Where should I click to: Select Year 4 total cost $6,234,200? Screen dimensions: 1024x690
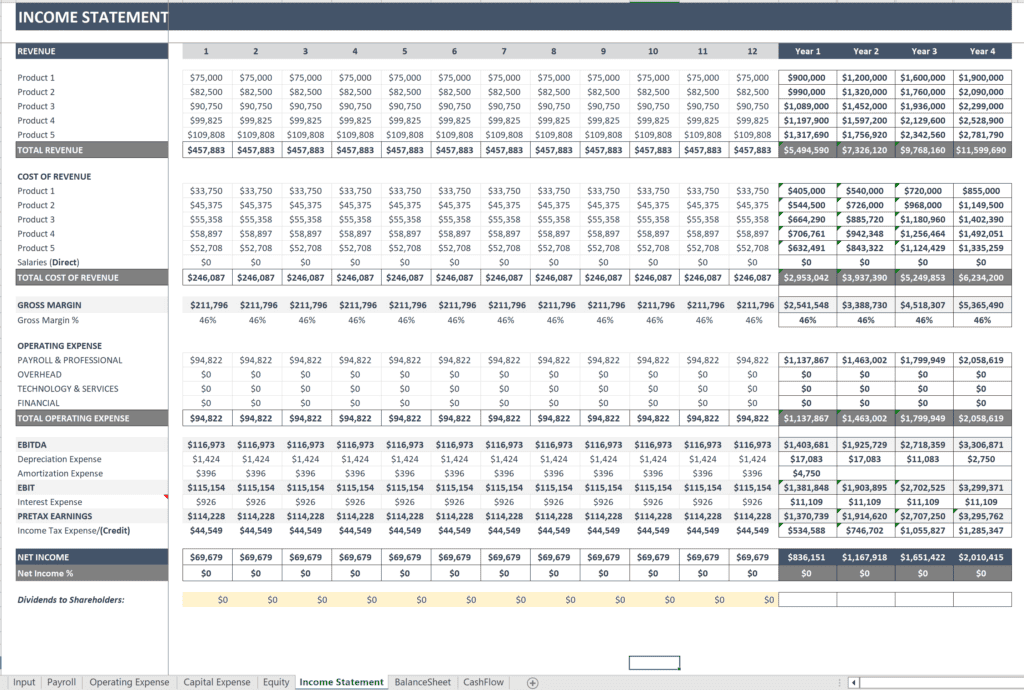982,277
